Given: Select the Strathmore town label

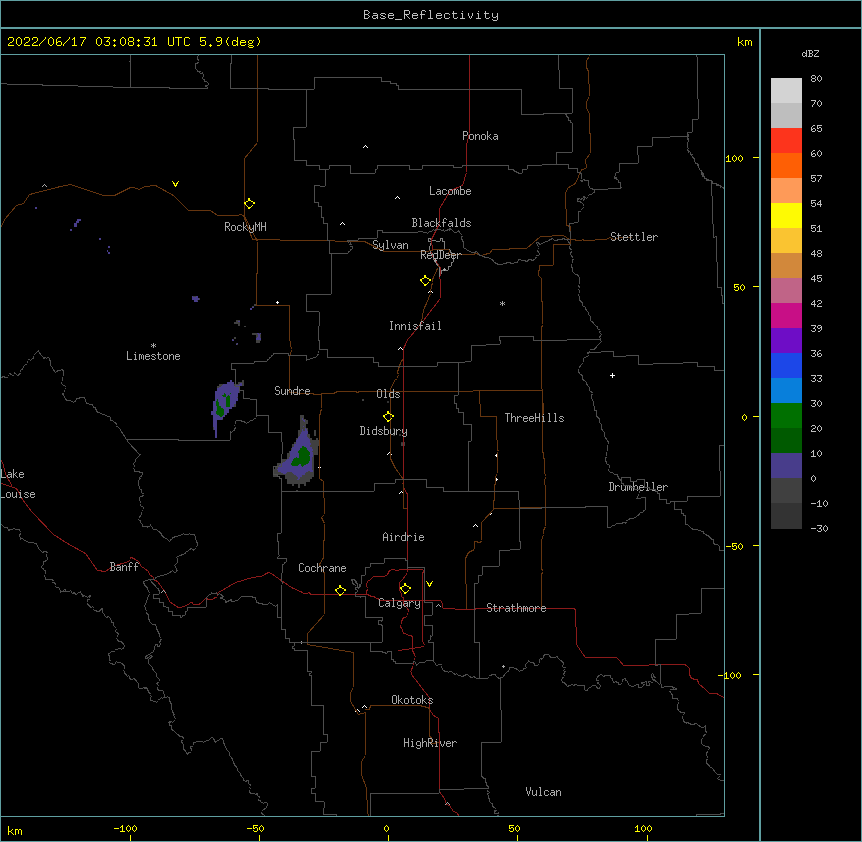Looking at the screenshot, I should coord(516,608).
